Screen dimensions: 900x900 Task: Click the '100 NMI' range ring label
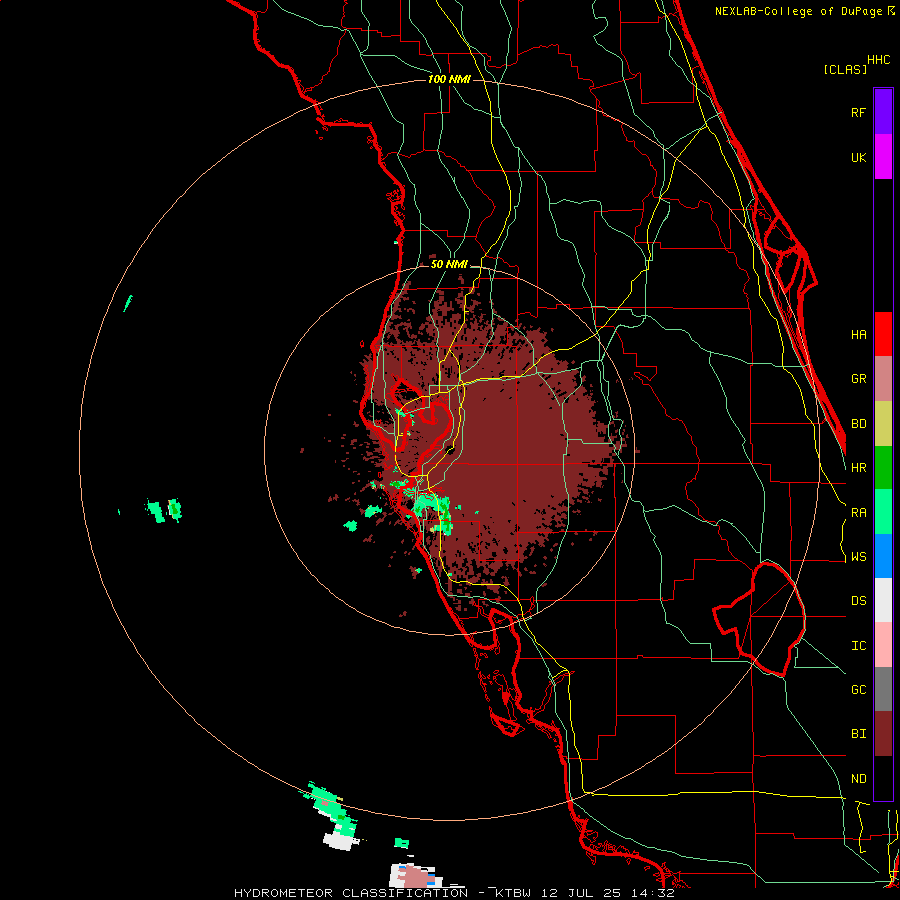pyautogui.click(x=449, y=79)
